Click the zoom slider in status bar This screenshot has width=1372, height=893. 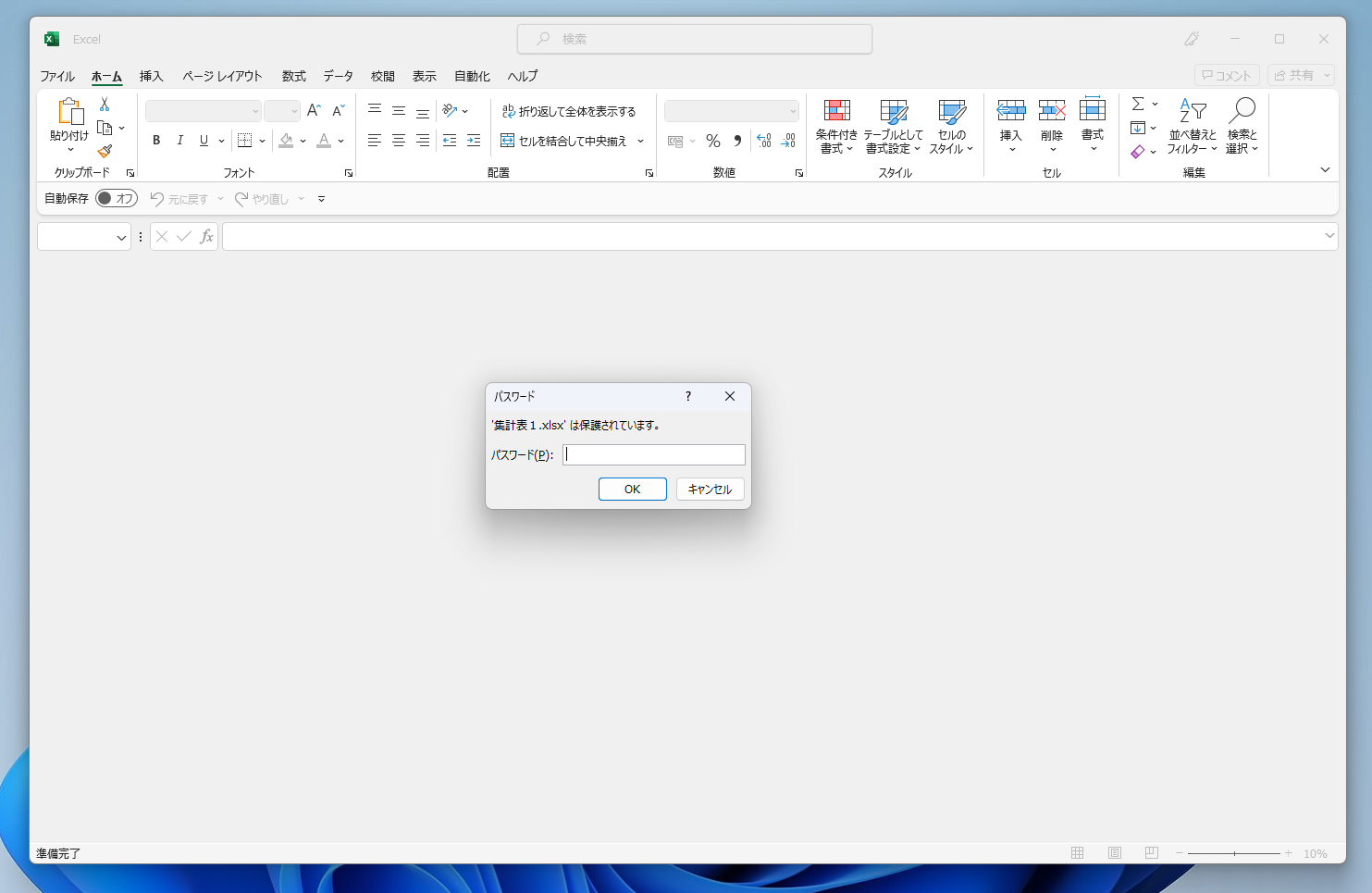(x=1234, y=853)
